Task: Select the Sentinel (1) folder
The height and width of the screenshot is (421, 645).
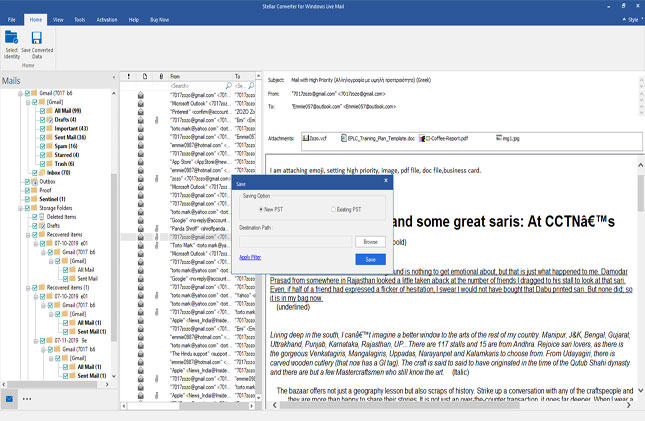Action: 52,199
